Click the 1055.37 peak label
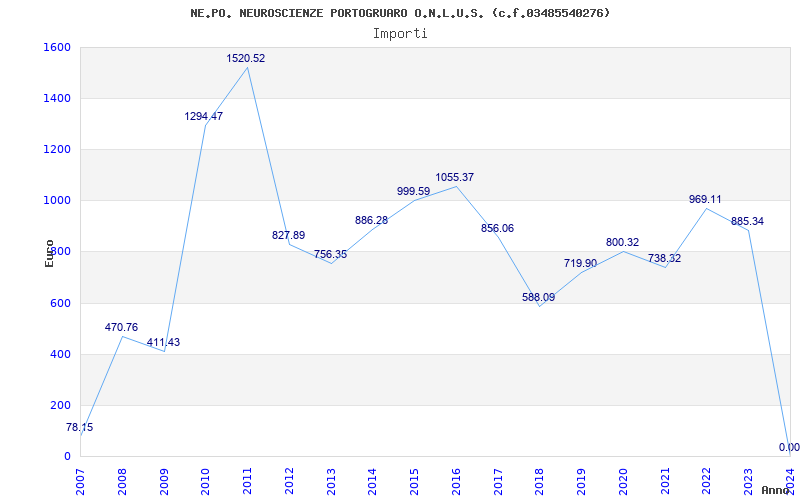This screenshot has width=800, height=500. [455, 178]
